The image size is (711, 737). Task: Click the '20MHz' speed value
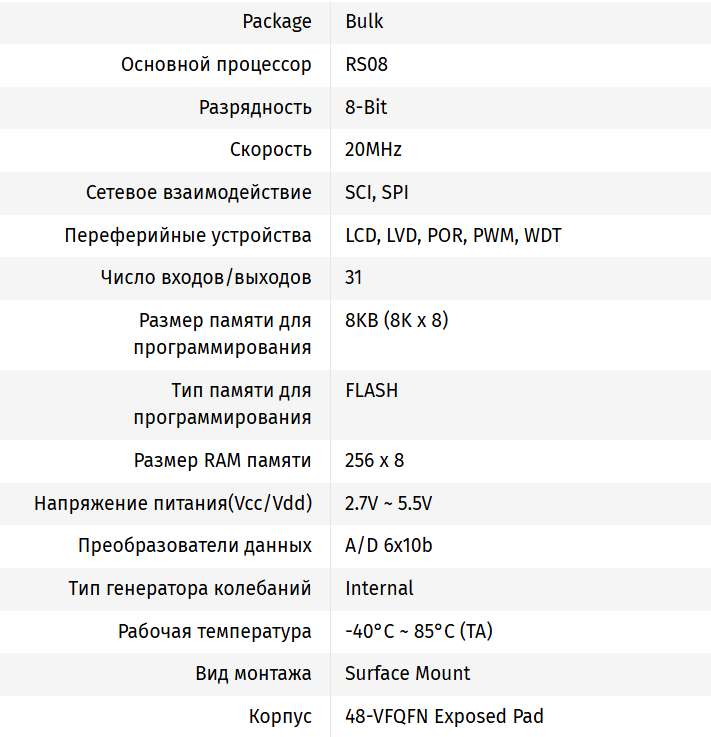click(373, 150)
